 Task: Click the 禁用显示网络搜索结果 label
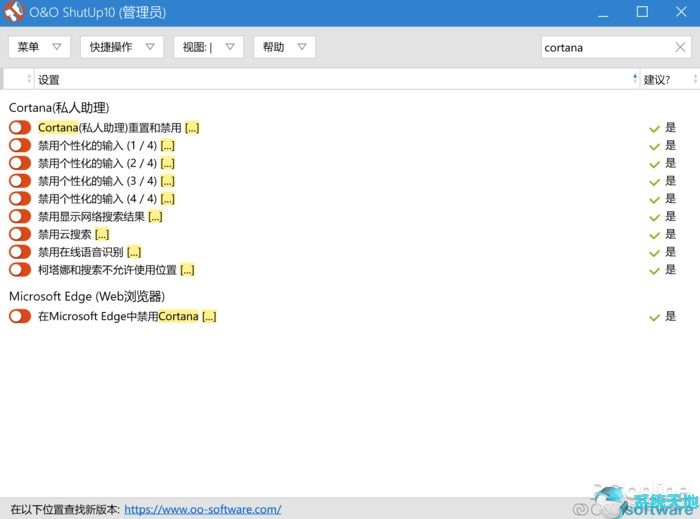click(x=92, y=217)
